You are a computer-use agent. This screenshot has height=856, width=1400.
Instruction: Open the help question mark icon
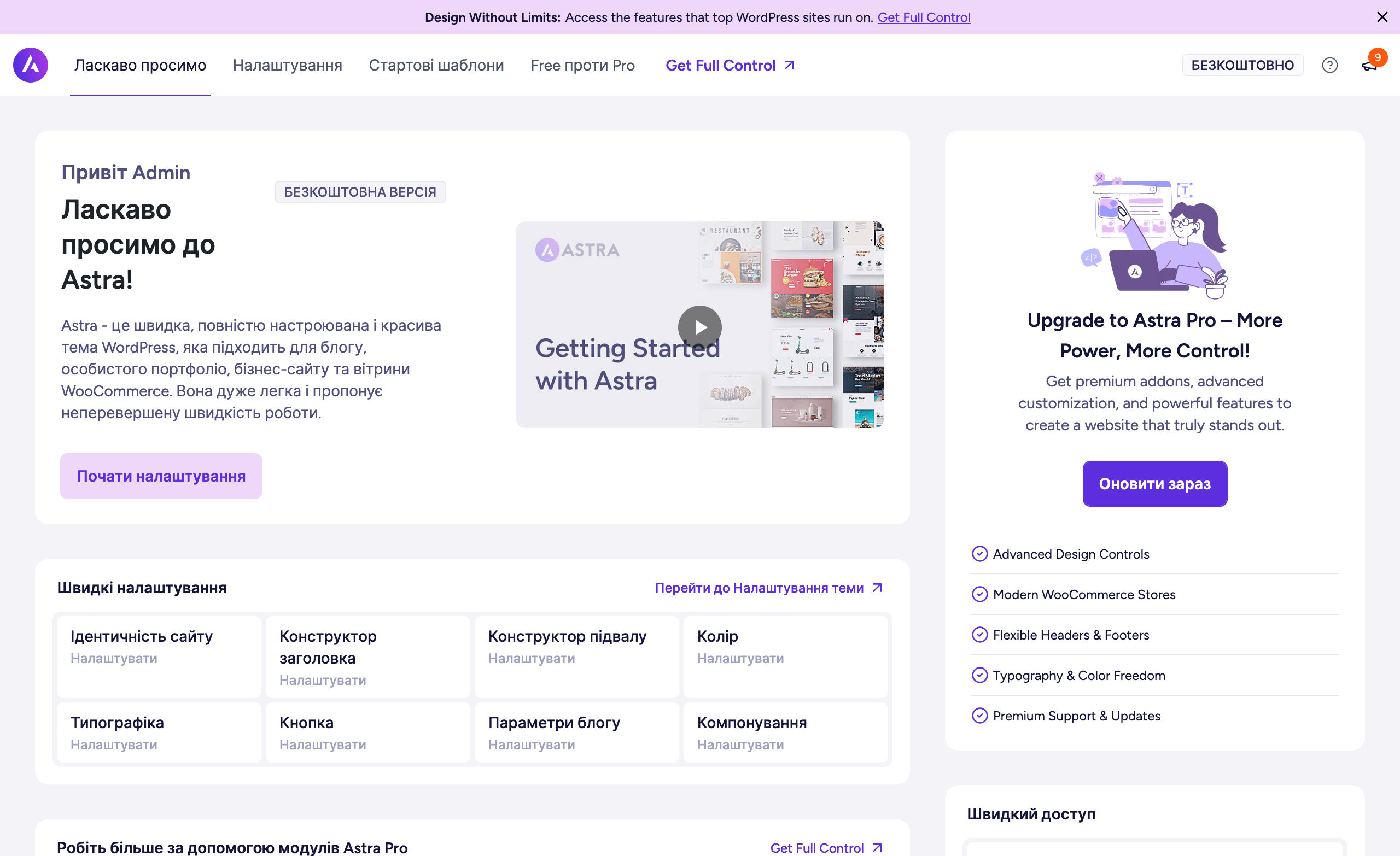[x=1329, y=65]
